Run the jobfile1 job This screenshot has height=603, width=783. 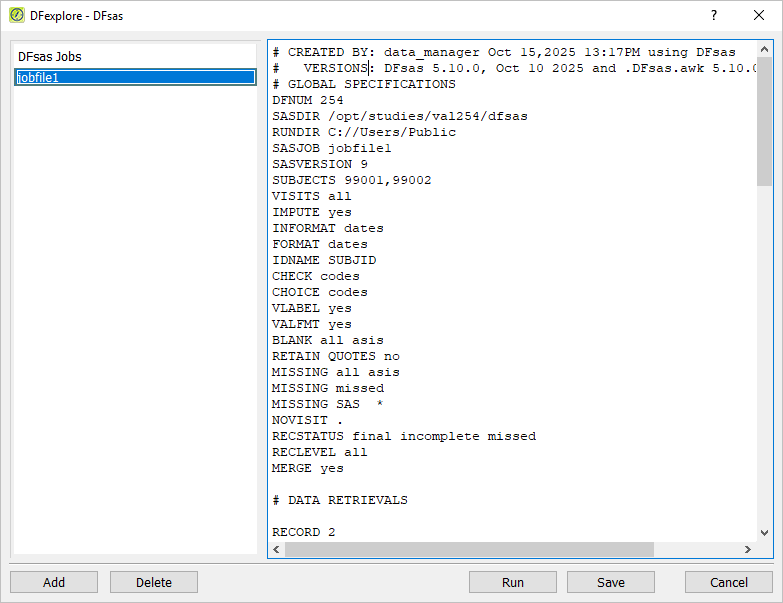(513, 583)
